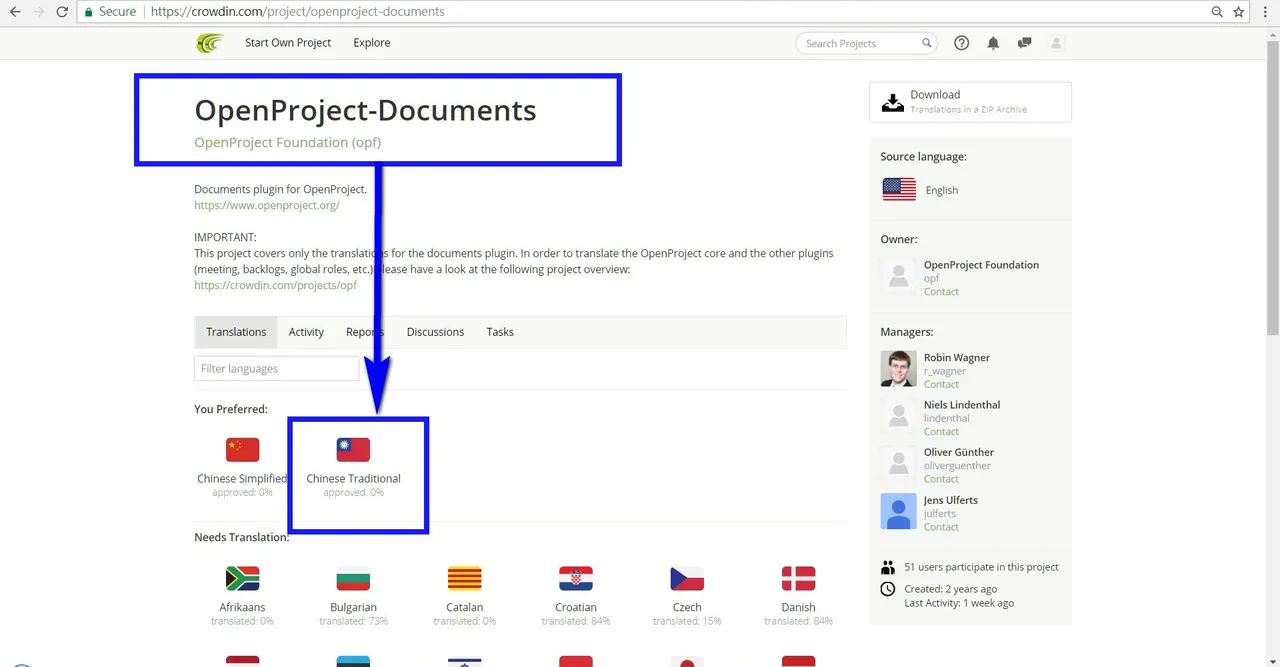Viewport: 1280px width, 667px height.
Task: Click the Danish language name
Action: pos(798,607)
